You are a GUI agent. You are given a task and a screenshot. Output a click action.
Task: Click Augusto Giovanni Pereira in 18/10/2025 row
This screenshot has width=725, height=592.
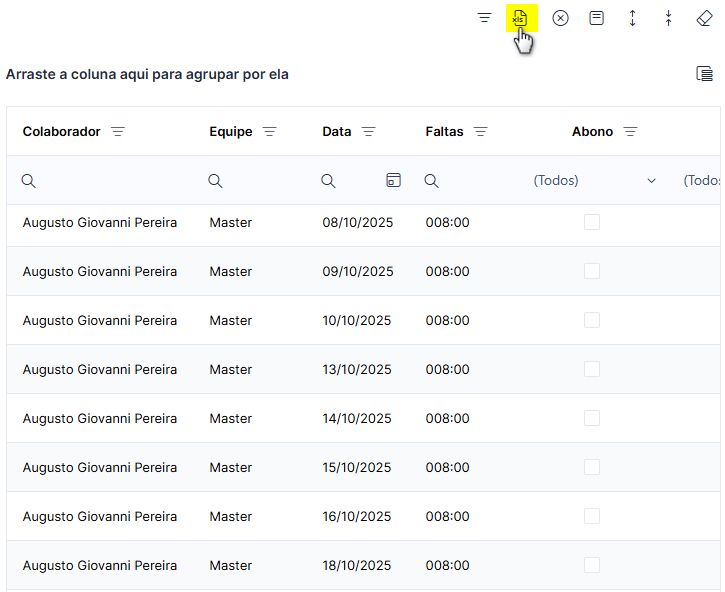coord(100,566)
